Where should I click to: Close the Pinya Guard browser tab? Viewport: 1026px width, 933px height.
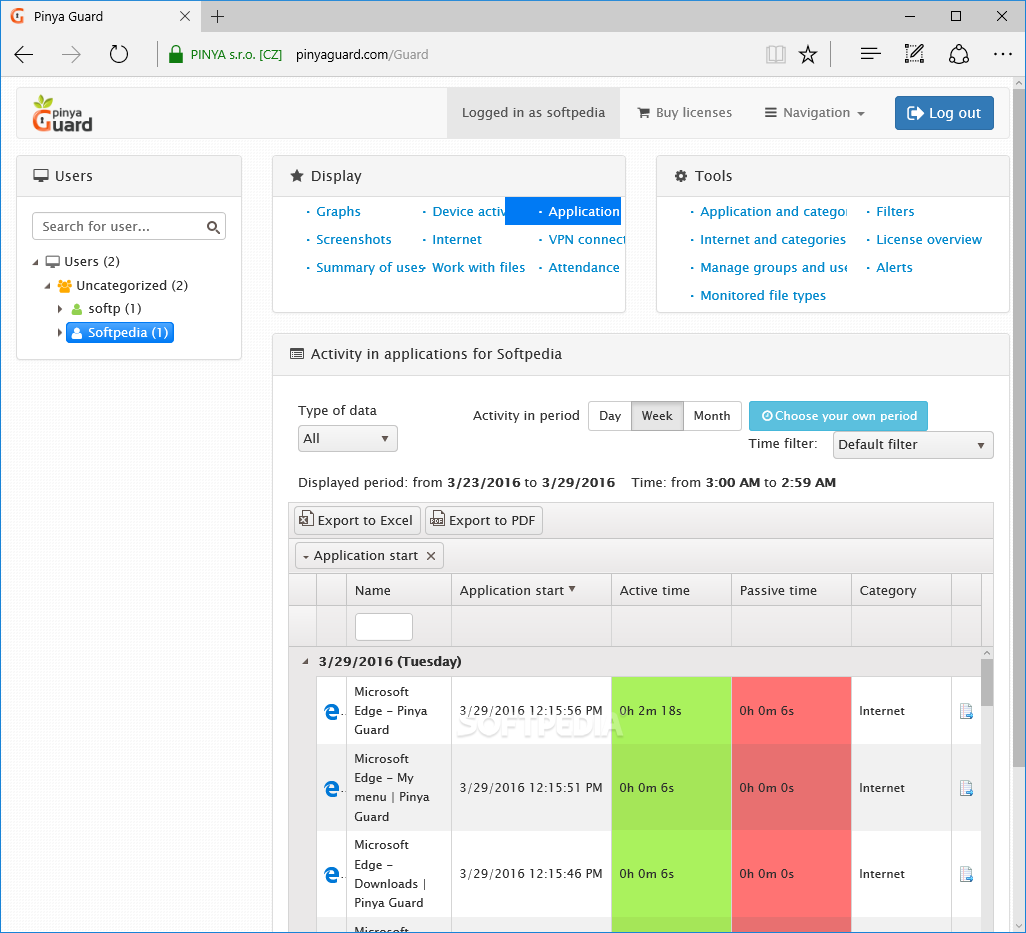[x=185, y=16]
